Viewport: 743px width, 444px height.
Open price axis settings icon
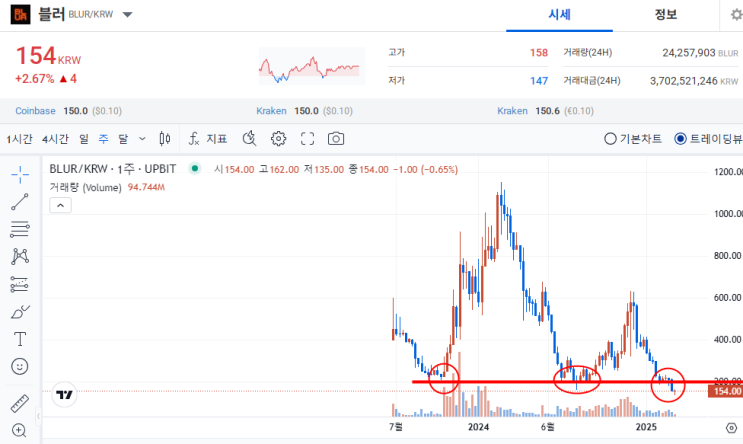pos(731,428)
